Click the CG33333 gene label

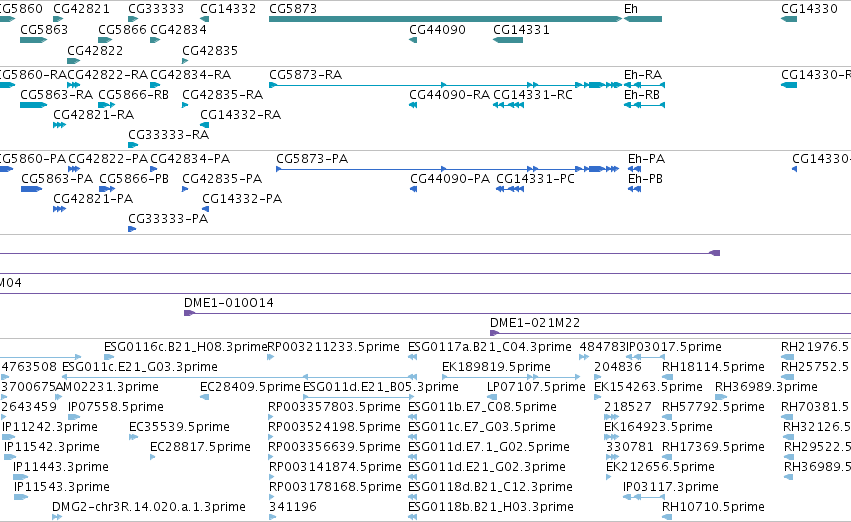point(156,9)
